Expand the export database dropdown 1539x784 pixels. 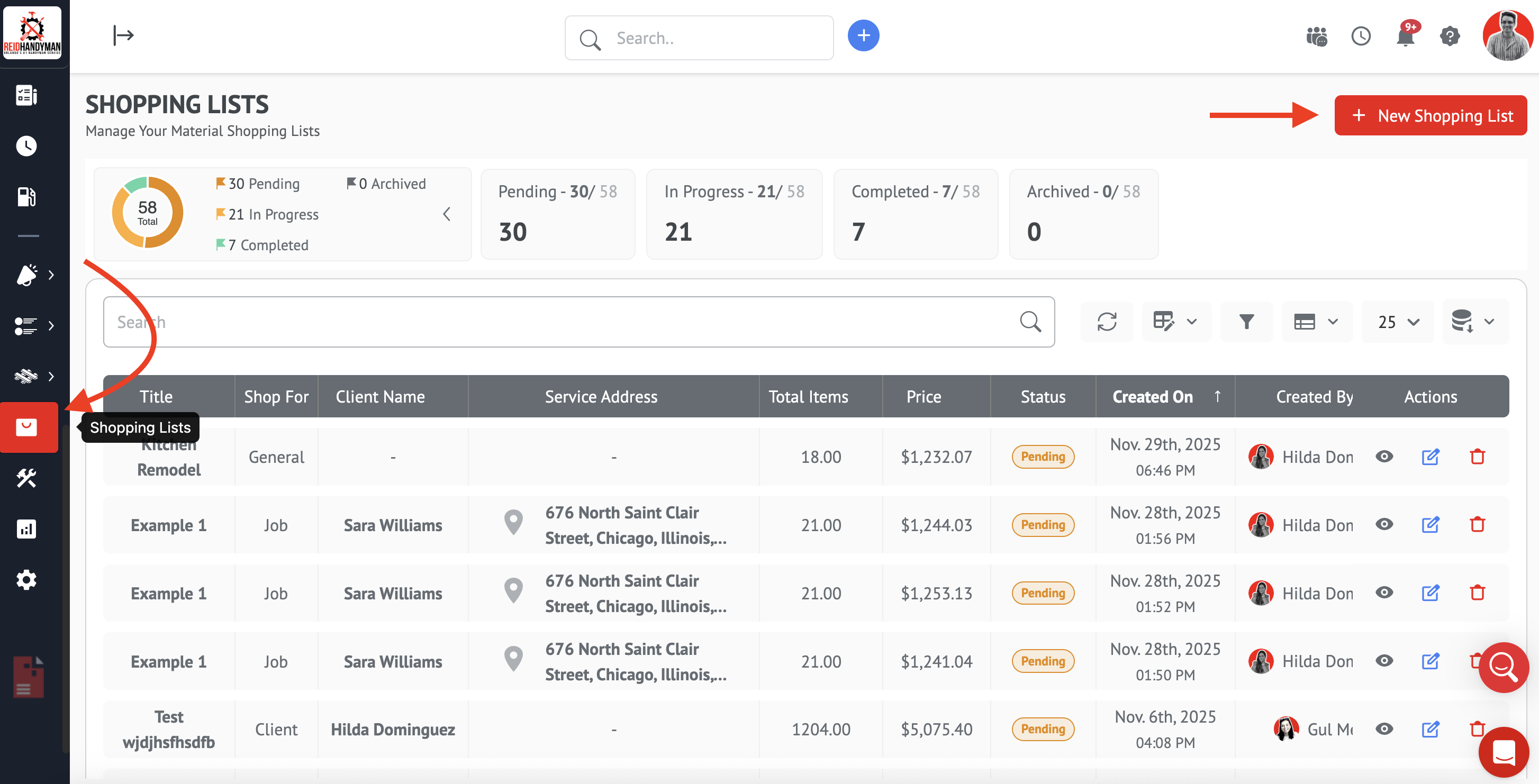click(x=1474, y=322)
